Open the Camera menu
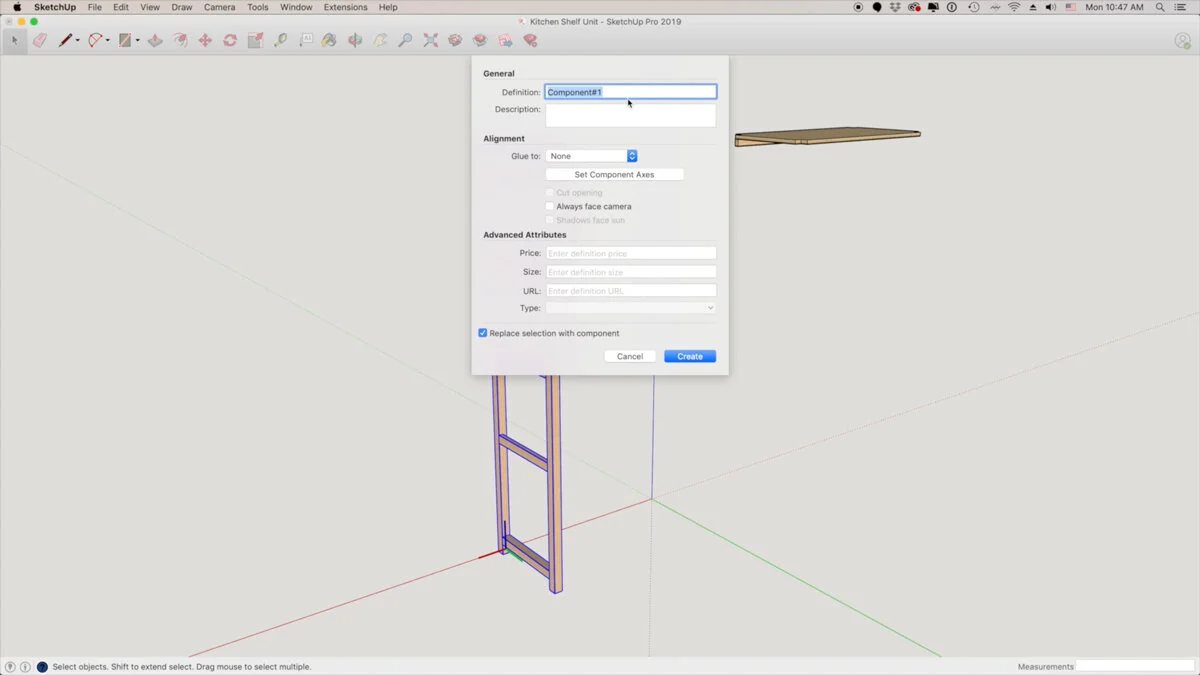 [219, 7]
